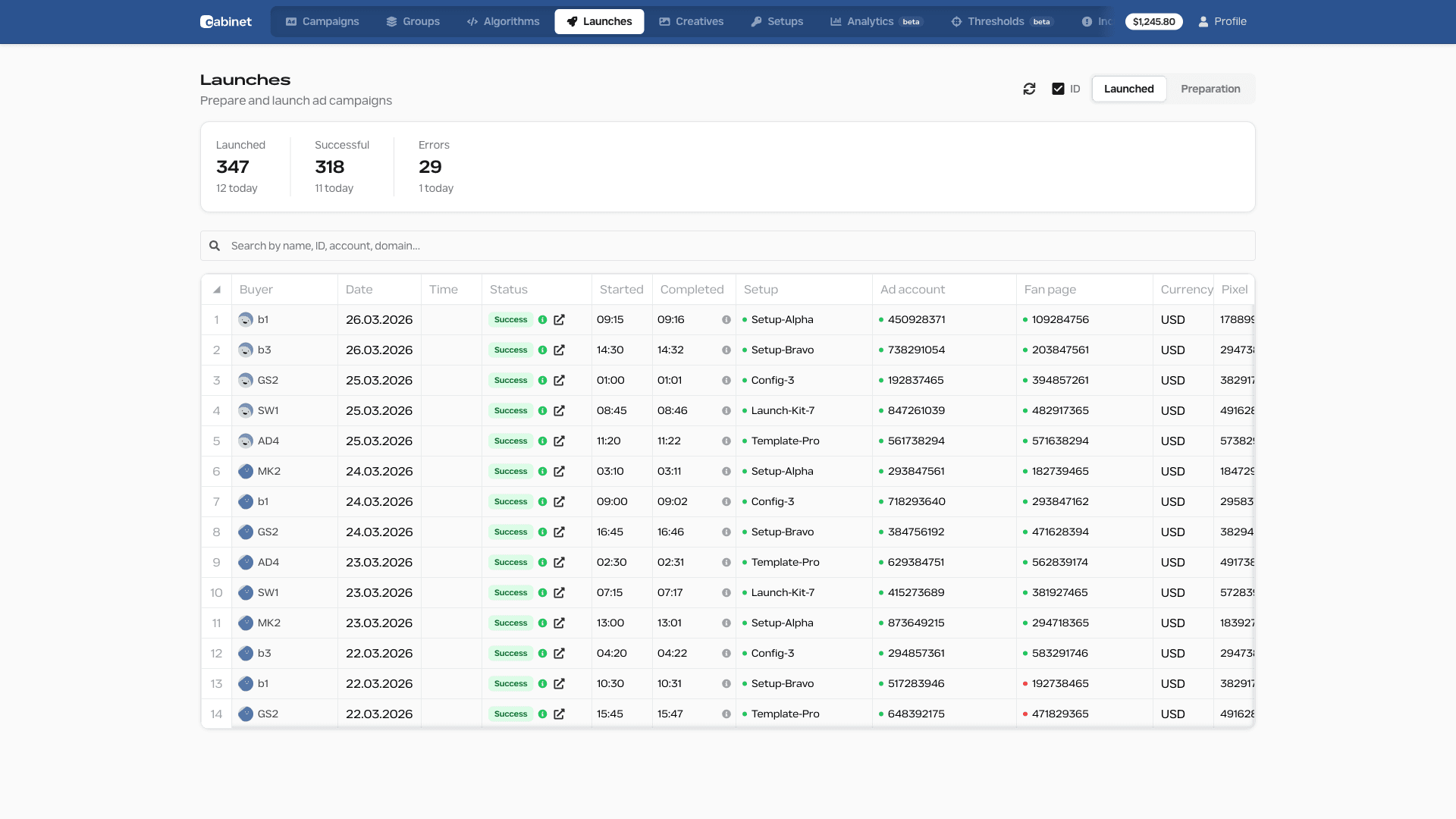
Task: Select the Launched view toggle
Action: point(1128,89)
